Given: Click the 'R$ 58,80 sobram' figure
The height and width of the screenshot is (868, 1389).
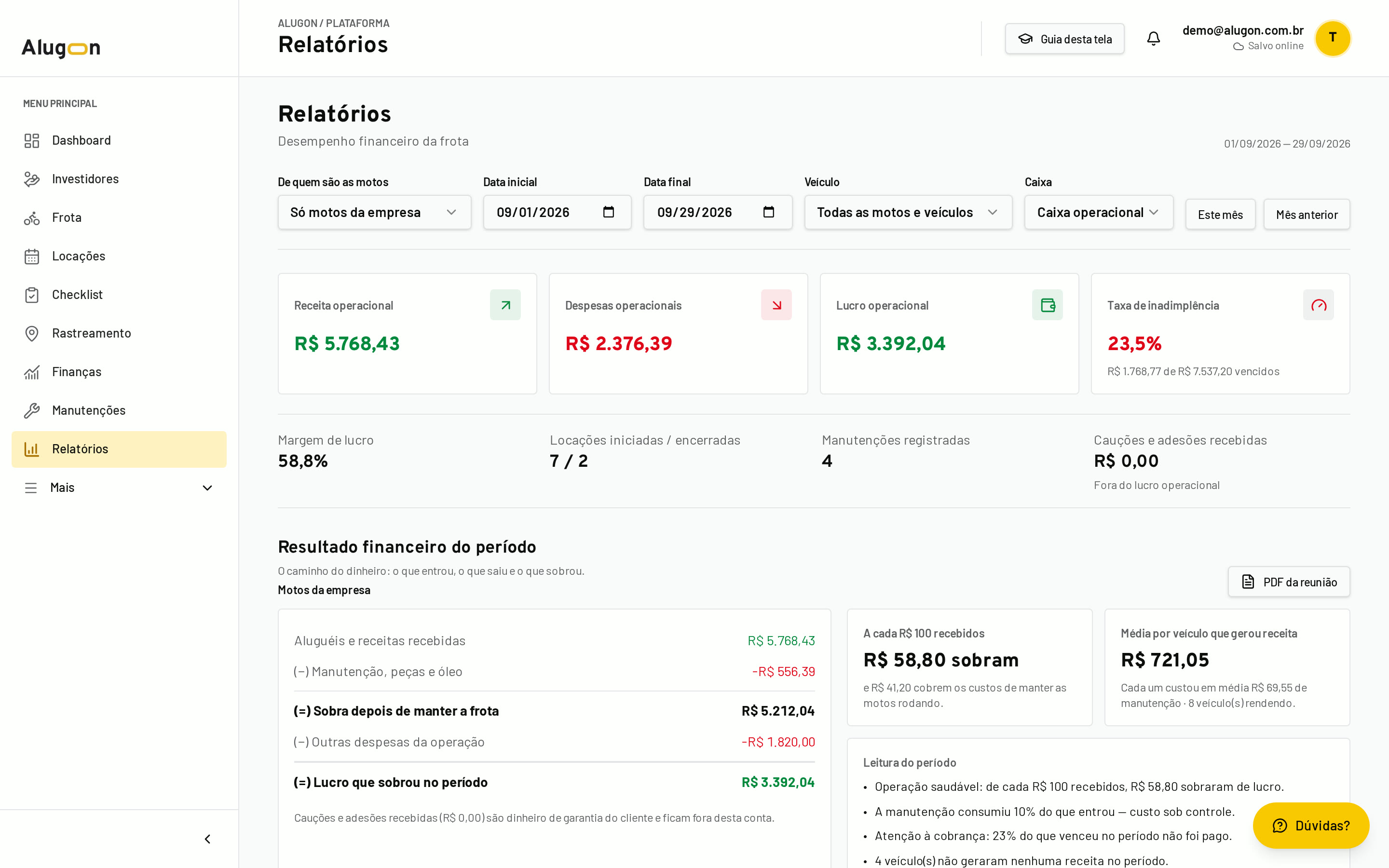Looking at the screenshot, I should click(x=941, y=660).
